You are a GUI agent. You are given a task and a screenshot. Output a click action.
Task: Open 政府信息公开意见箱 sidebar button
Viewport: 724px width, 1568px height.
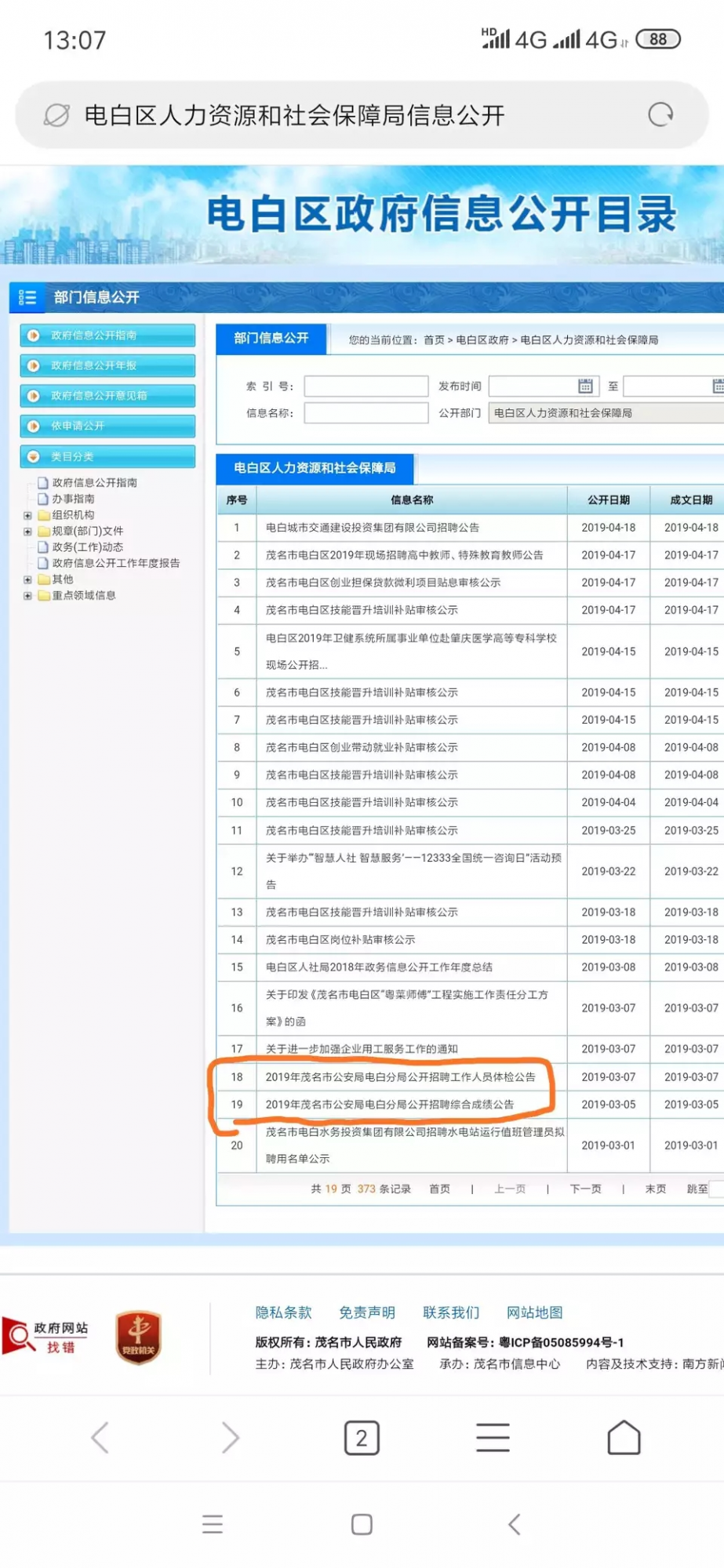point(107,396)
